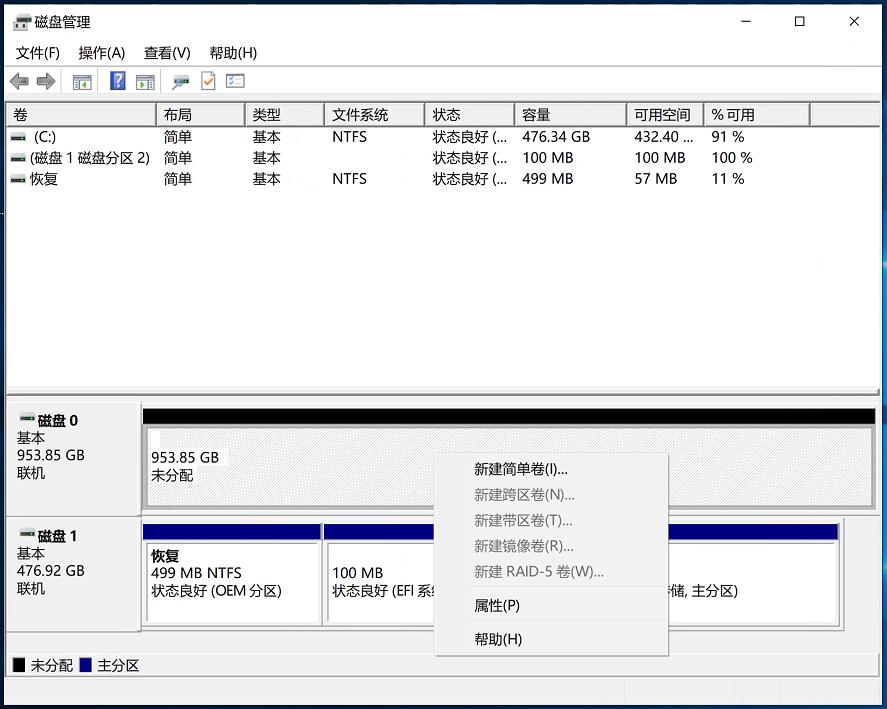This screenshot has width=887, height=709.
Task: Click 帮助(H) in the context menu
Action: click(497, 639)
